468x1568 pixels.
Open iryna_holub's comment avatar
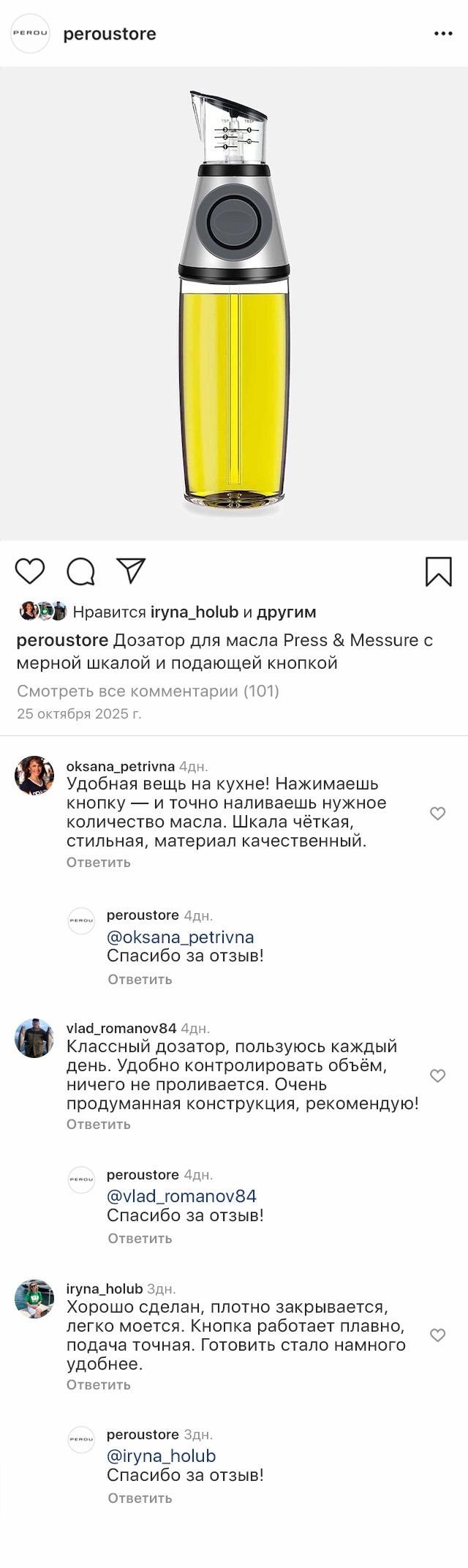pyautogui.click(x=34, y=1299)
